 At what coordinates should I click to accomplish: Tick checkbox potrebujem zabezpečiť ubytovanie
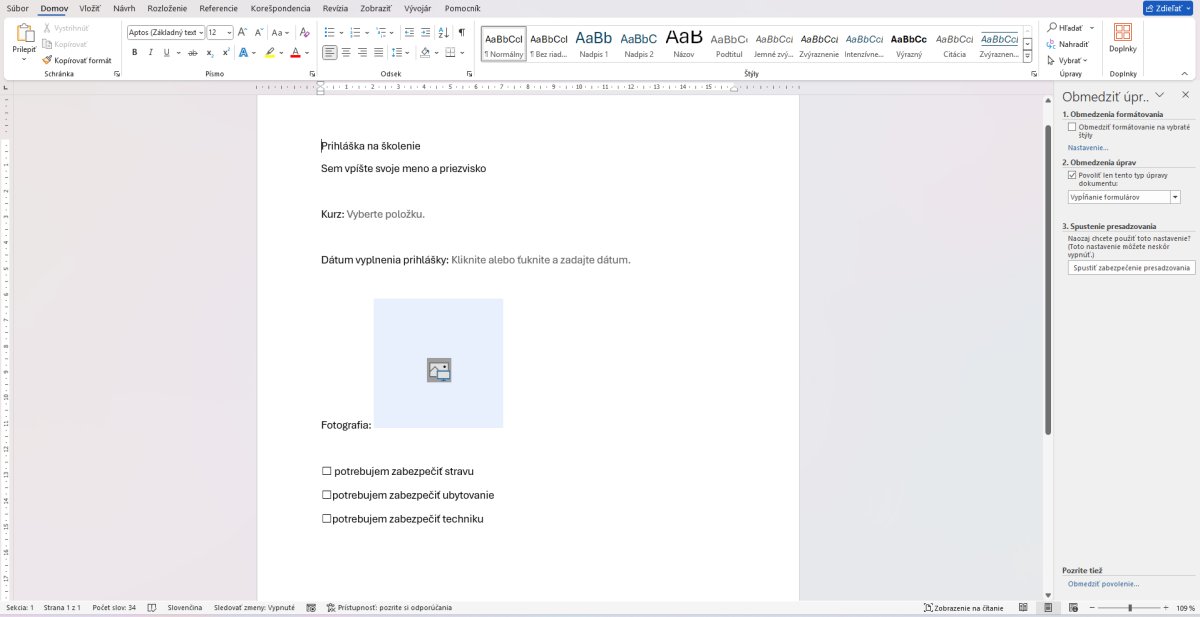[326, 495]
